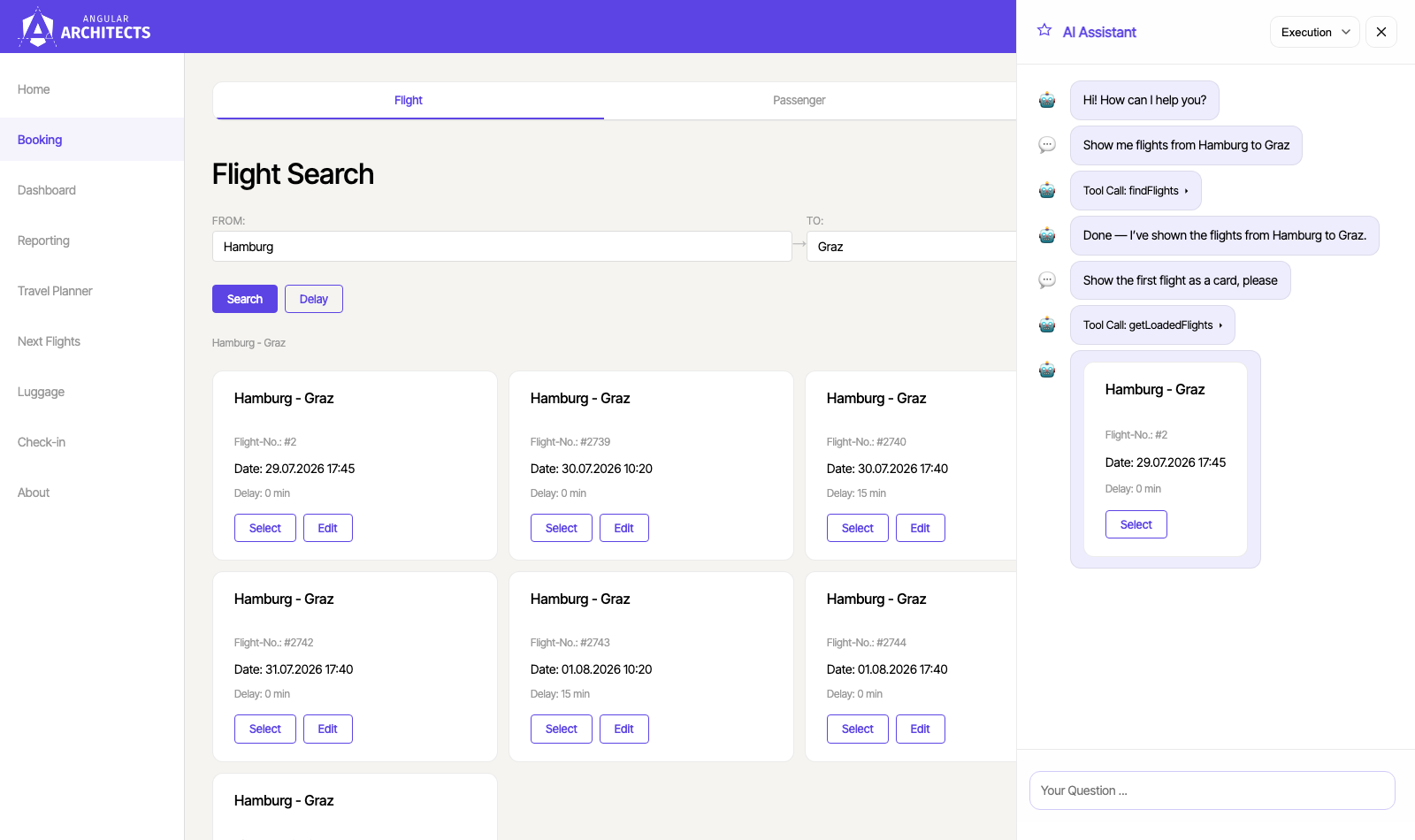Switch to the Passenger tab
Image resolution: width=1415 pixels, height=840 pixels.
pos(799,101)
